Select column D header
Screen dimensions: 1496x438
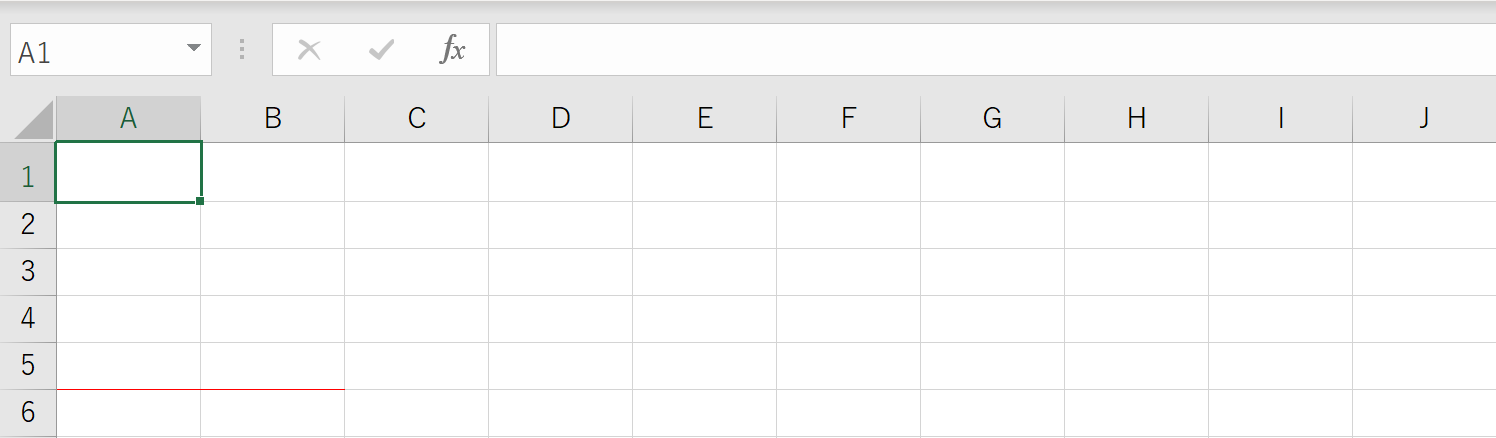pyautogui.click(x=560, y=119)
